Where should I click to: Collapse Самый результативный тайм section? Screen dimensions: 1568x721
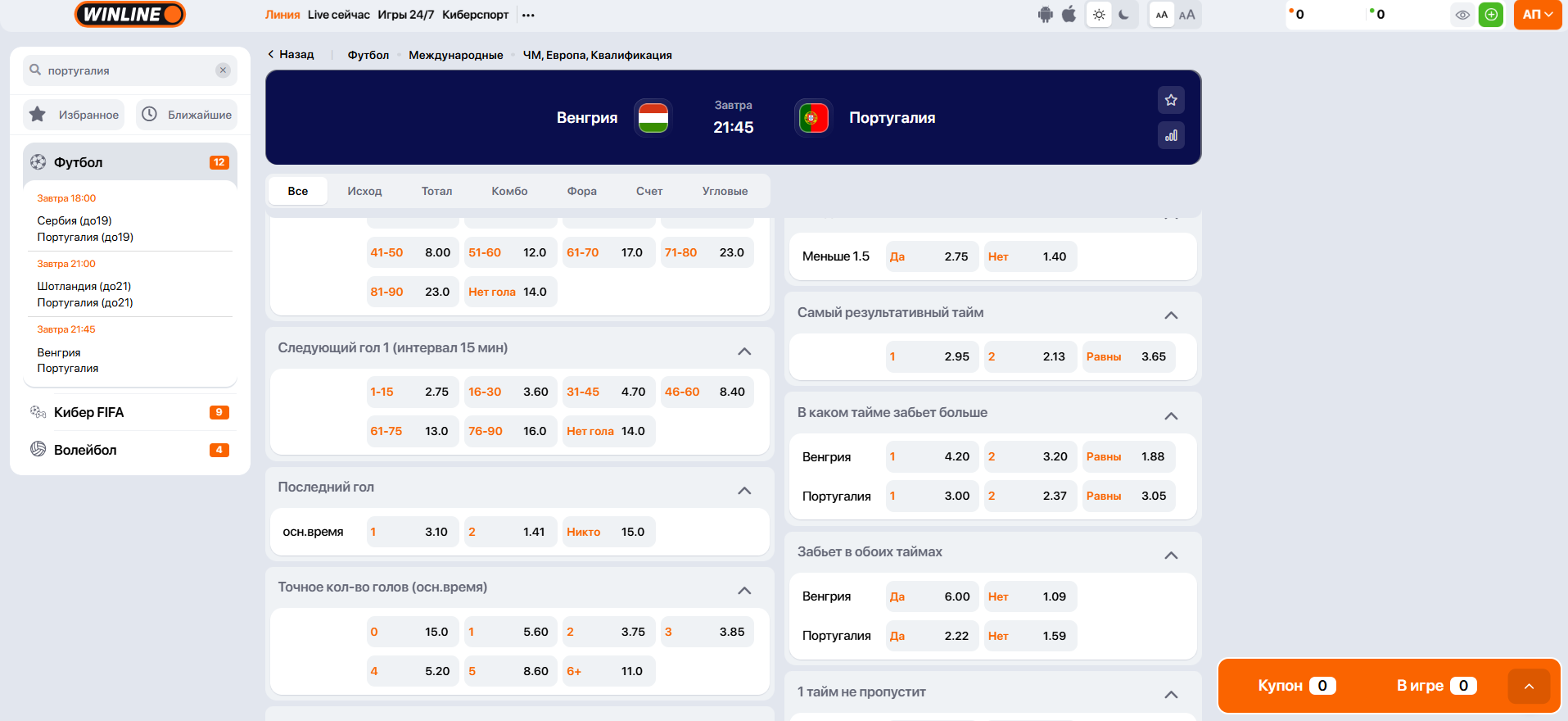pos(1171,315)
